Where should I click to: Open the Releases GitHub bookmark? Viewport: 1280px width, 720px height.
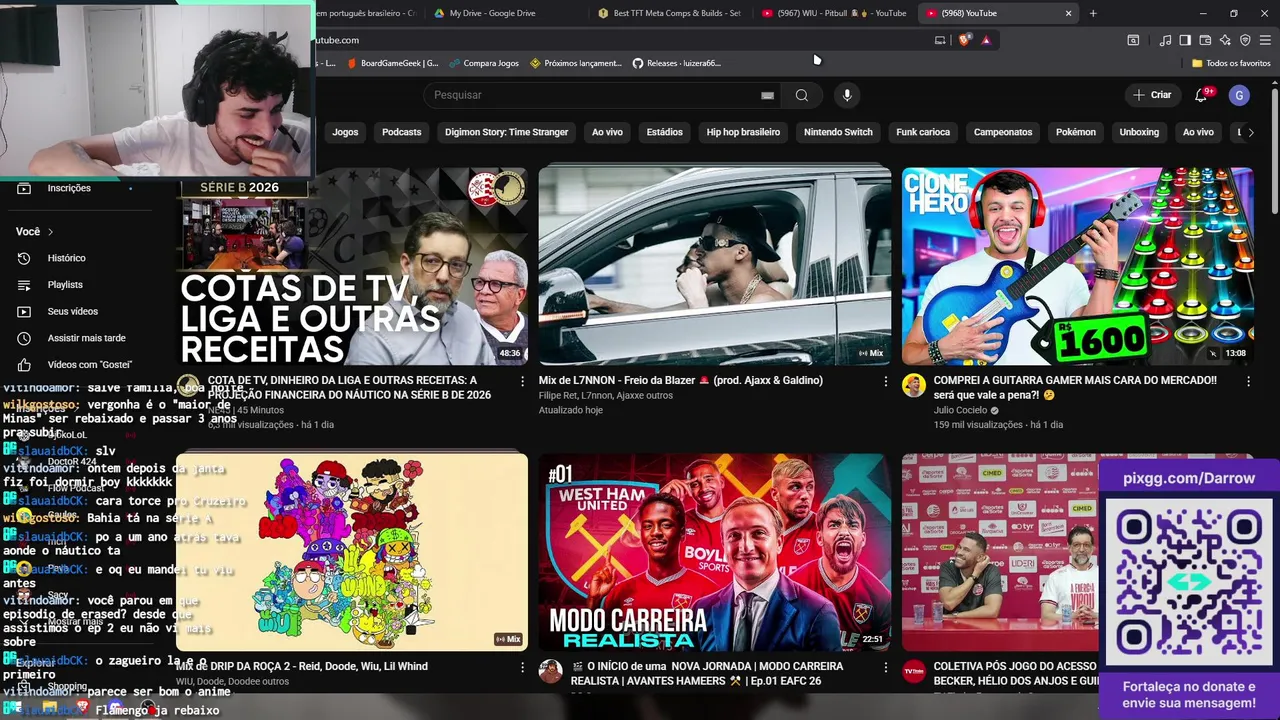pos(676,63)
